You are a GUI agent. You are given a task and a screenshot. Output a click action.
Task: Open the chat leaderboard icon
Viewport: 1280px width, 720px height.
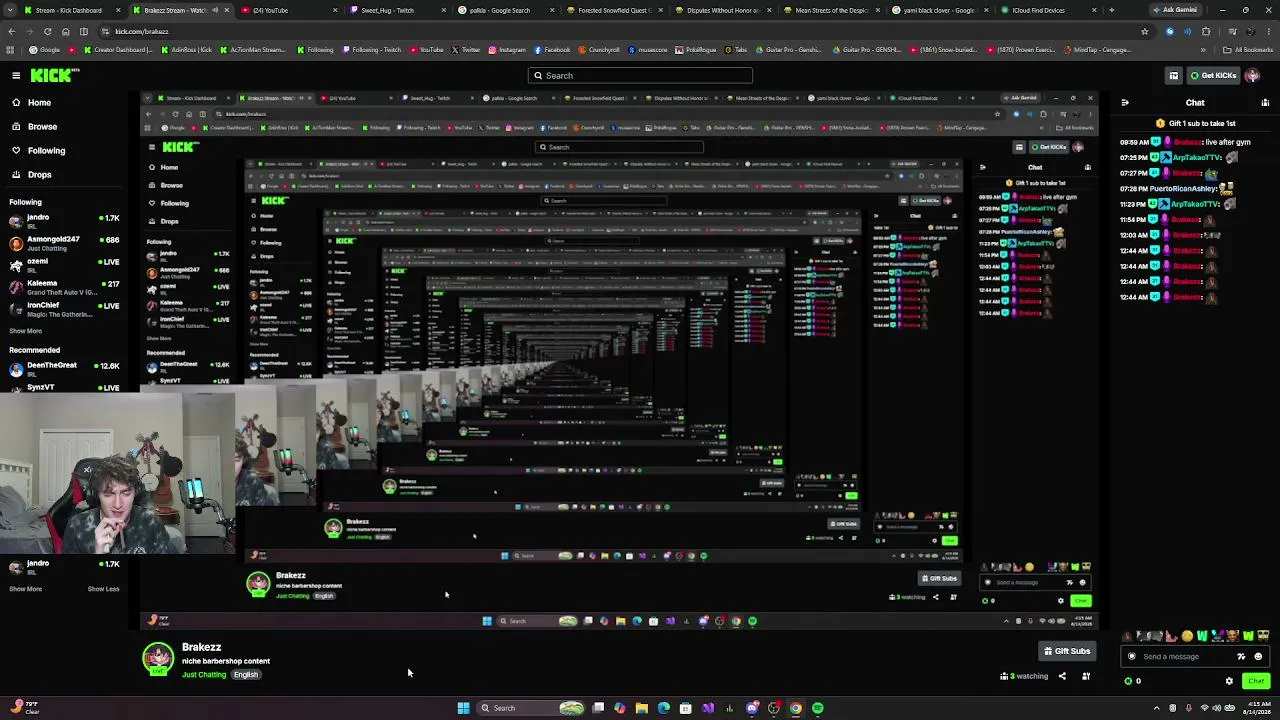pos(1265,102)
